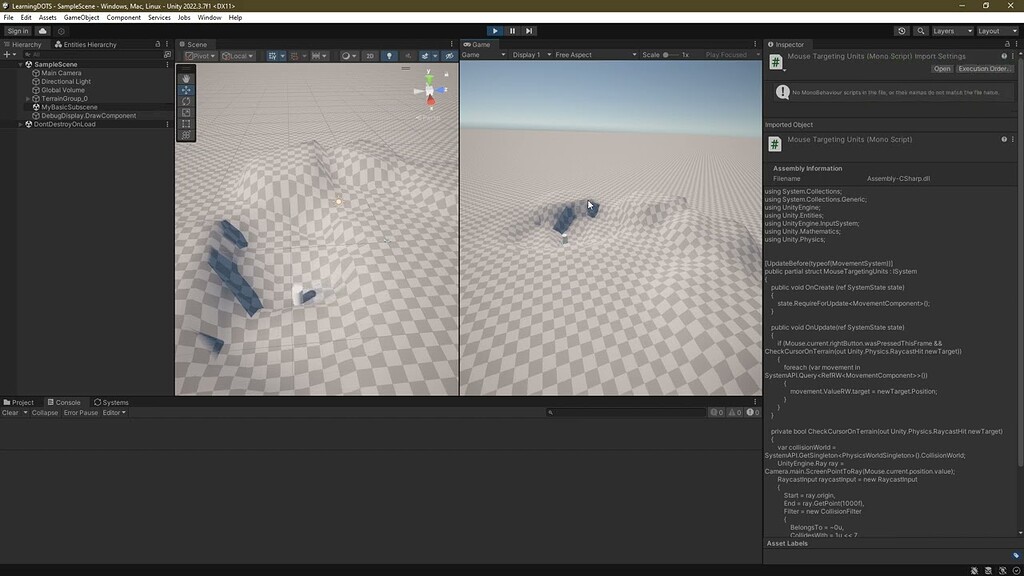Screen dimensions: 1024x576
Task: Click the Pause button in the play controls
Action: 512,30
